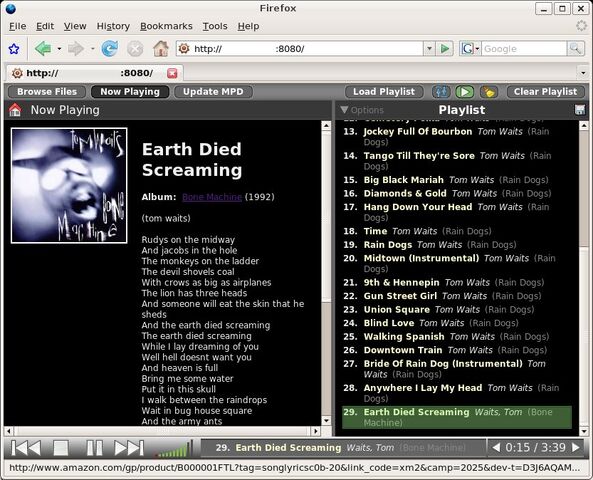Image resolution: width=593 pixels, height=480 pixels.
Task: Click the status bar song title Earth Died Screaming
Action: [288, 448]
